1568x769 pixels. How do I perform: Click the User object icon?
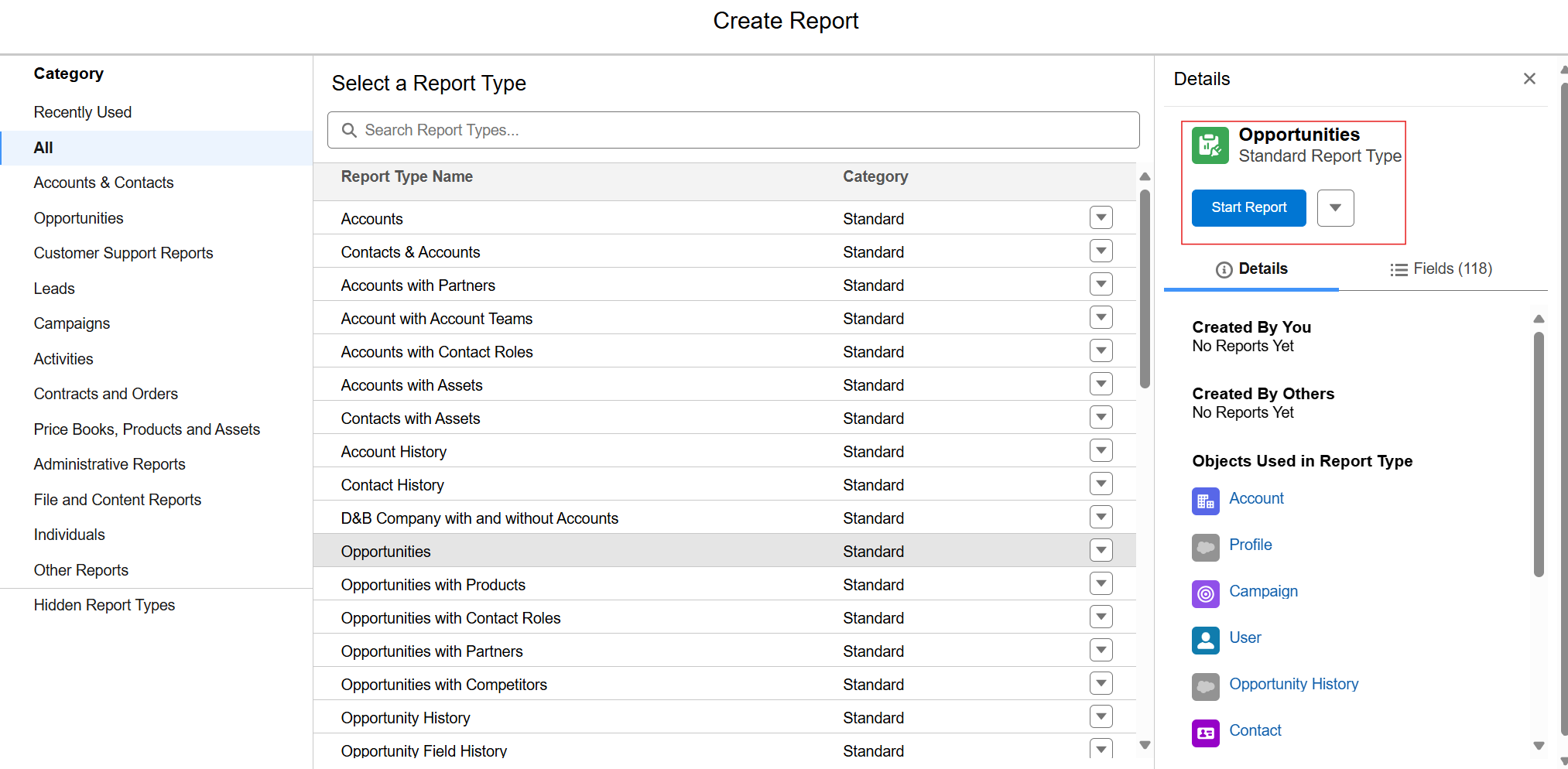(x=1205, y=641)
